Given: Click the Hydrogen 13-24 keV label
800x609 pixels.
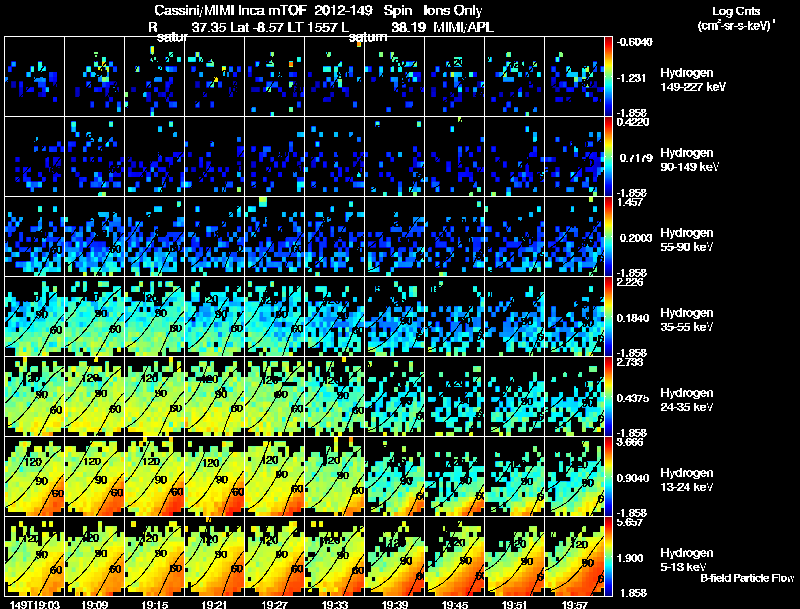Looking at the screenshot, I should tap(687, 480).
